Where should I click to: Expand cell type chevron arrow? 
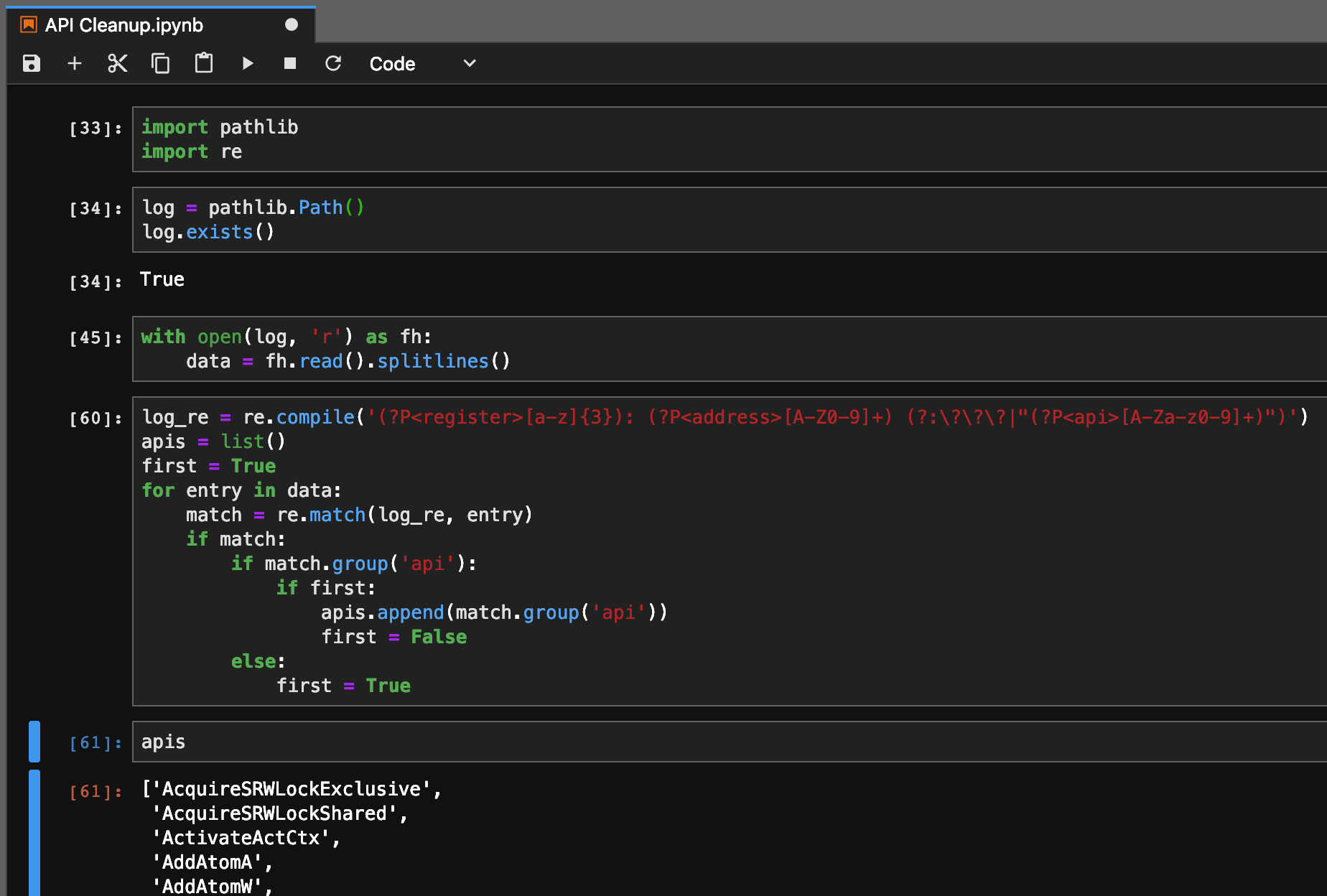coord(470,64)
